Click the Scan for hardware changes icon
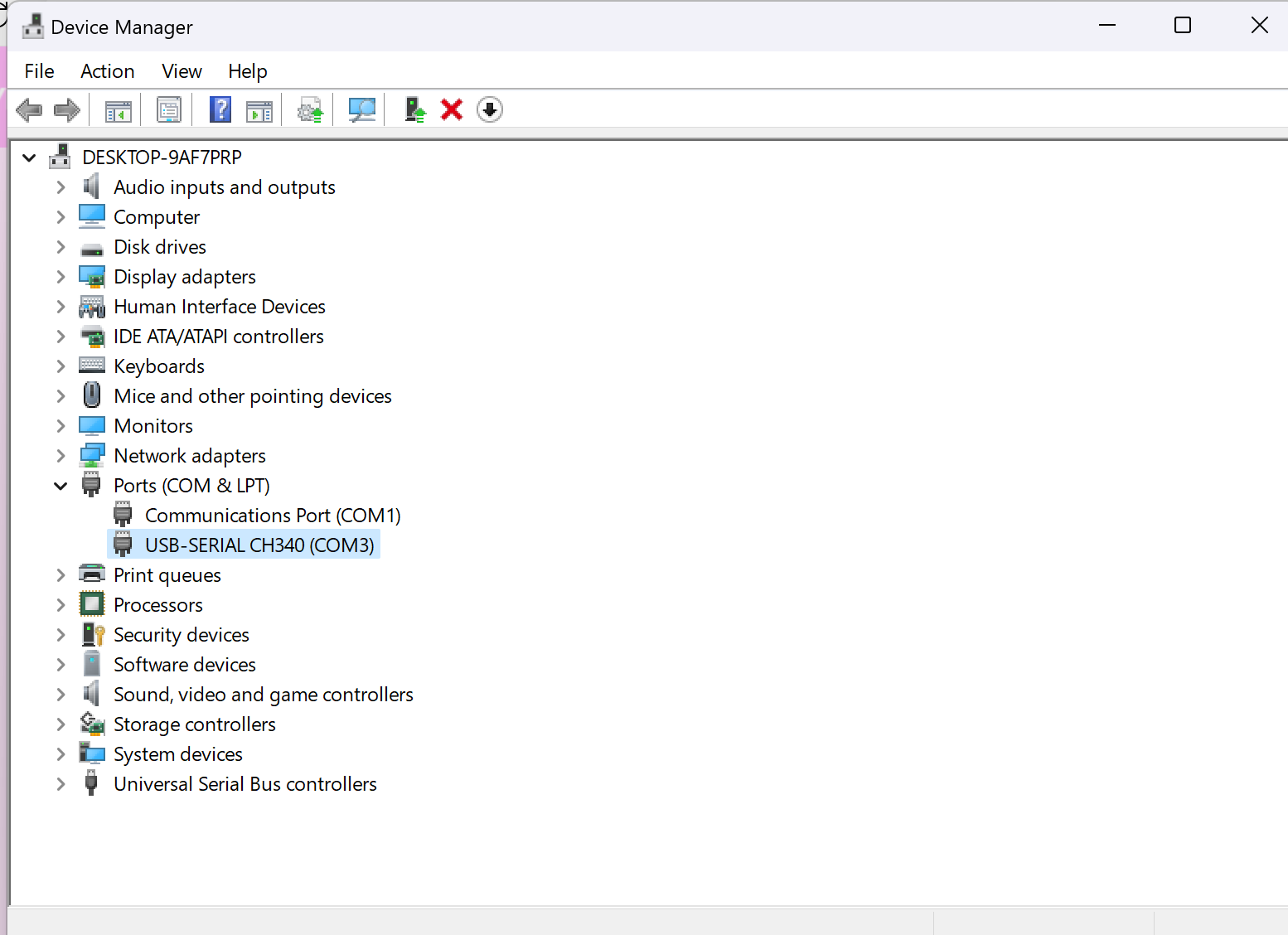The image size is (1288, 935). (362, 109)
